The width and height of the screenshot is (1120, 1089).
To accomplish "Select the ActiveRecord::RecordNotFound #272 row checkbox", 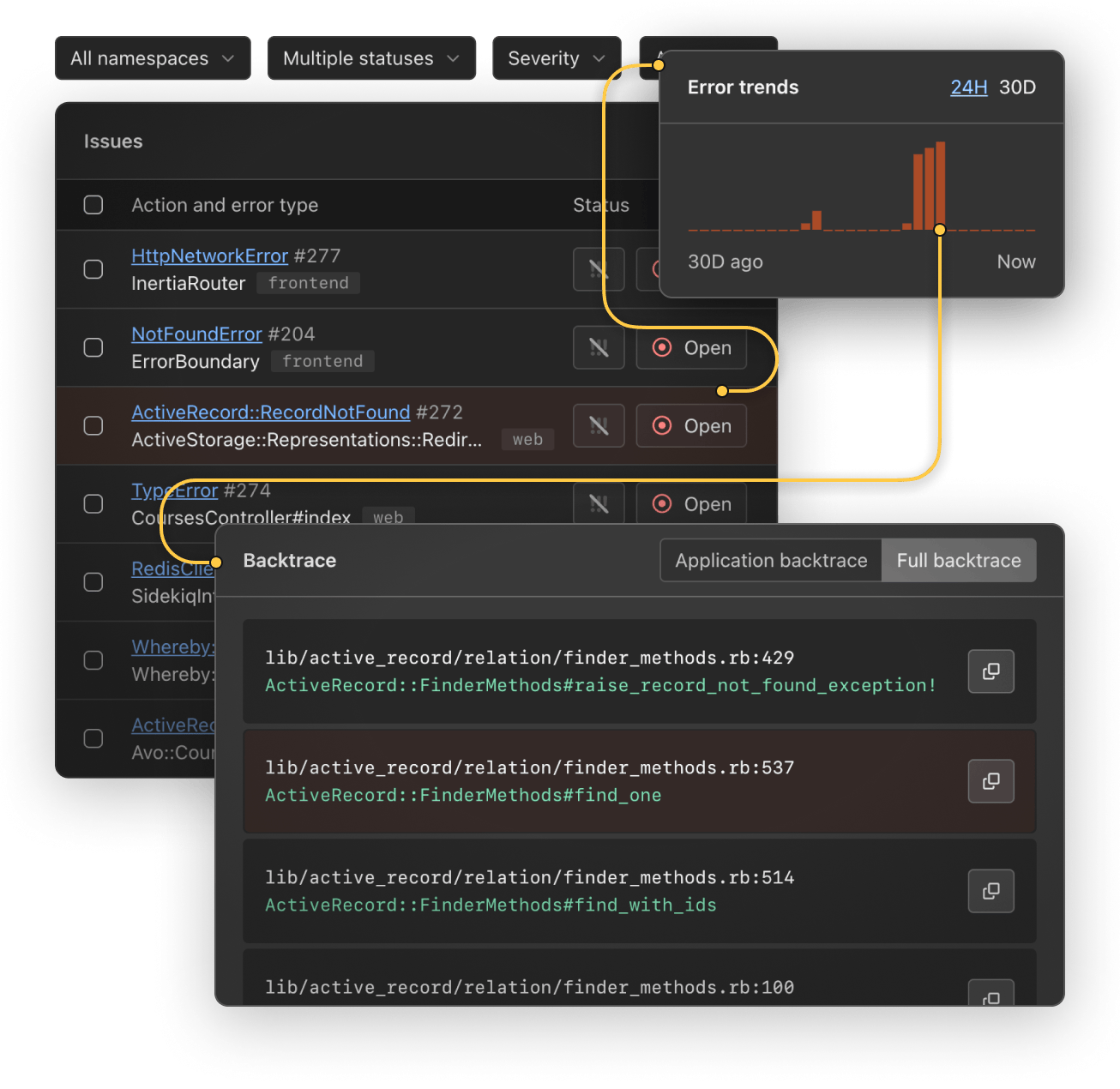I will tap(93, 425).
